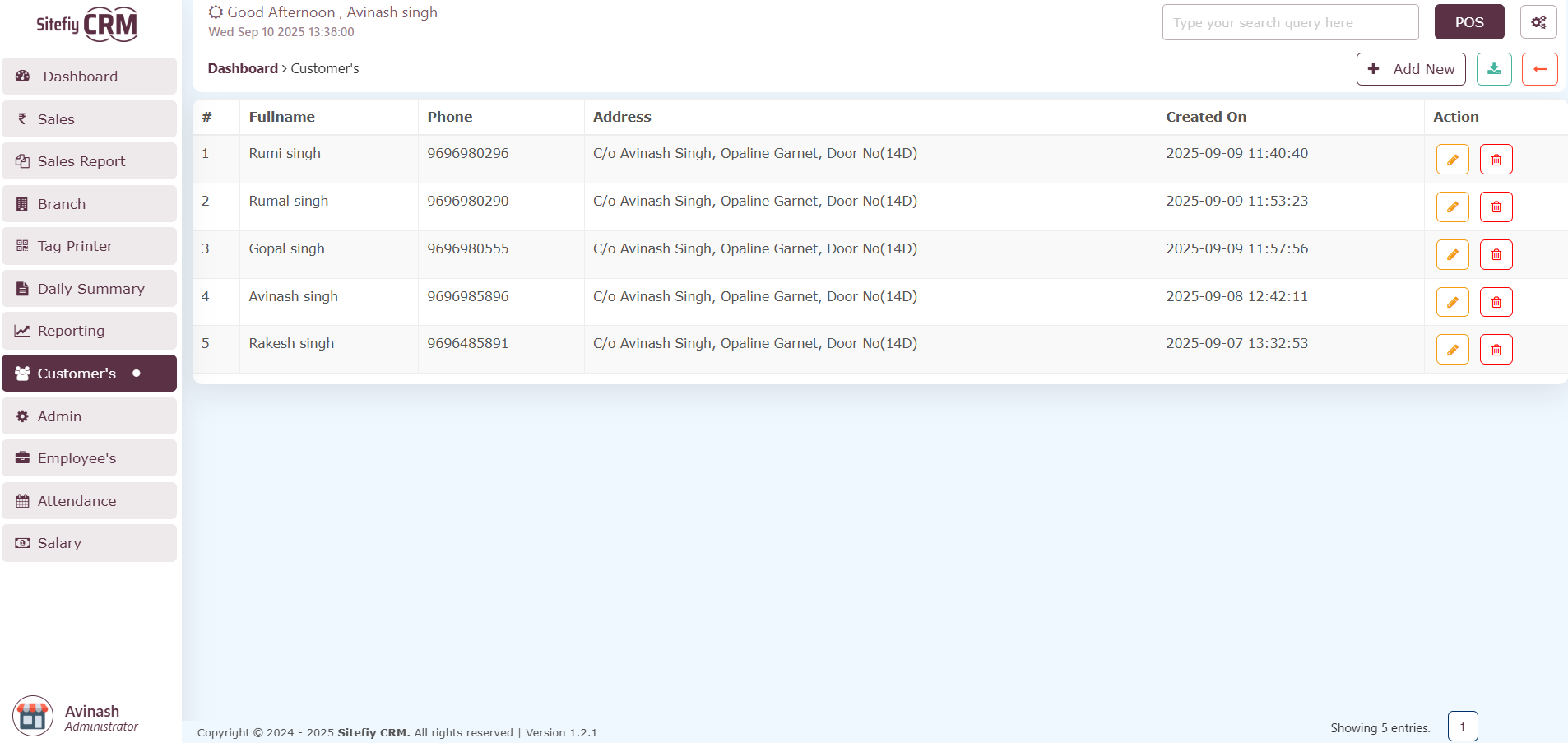Click the Dashboard breadcrumb link
This screenshot has height=743, width=1568.
(x=243, y=68)
